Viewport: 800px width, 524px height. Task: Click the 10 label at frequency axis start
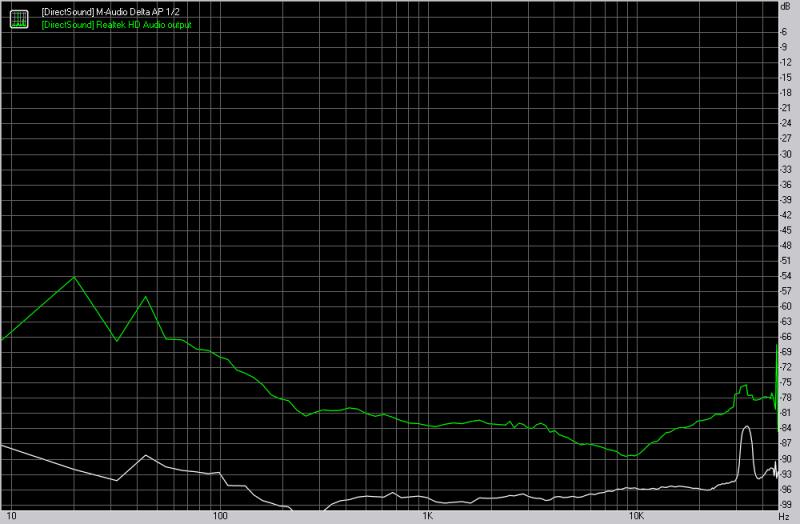click(10, 517)
